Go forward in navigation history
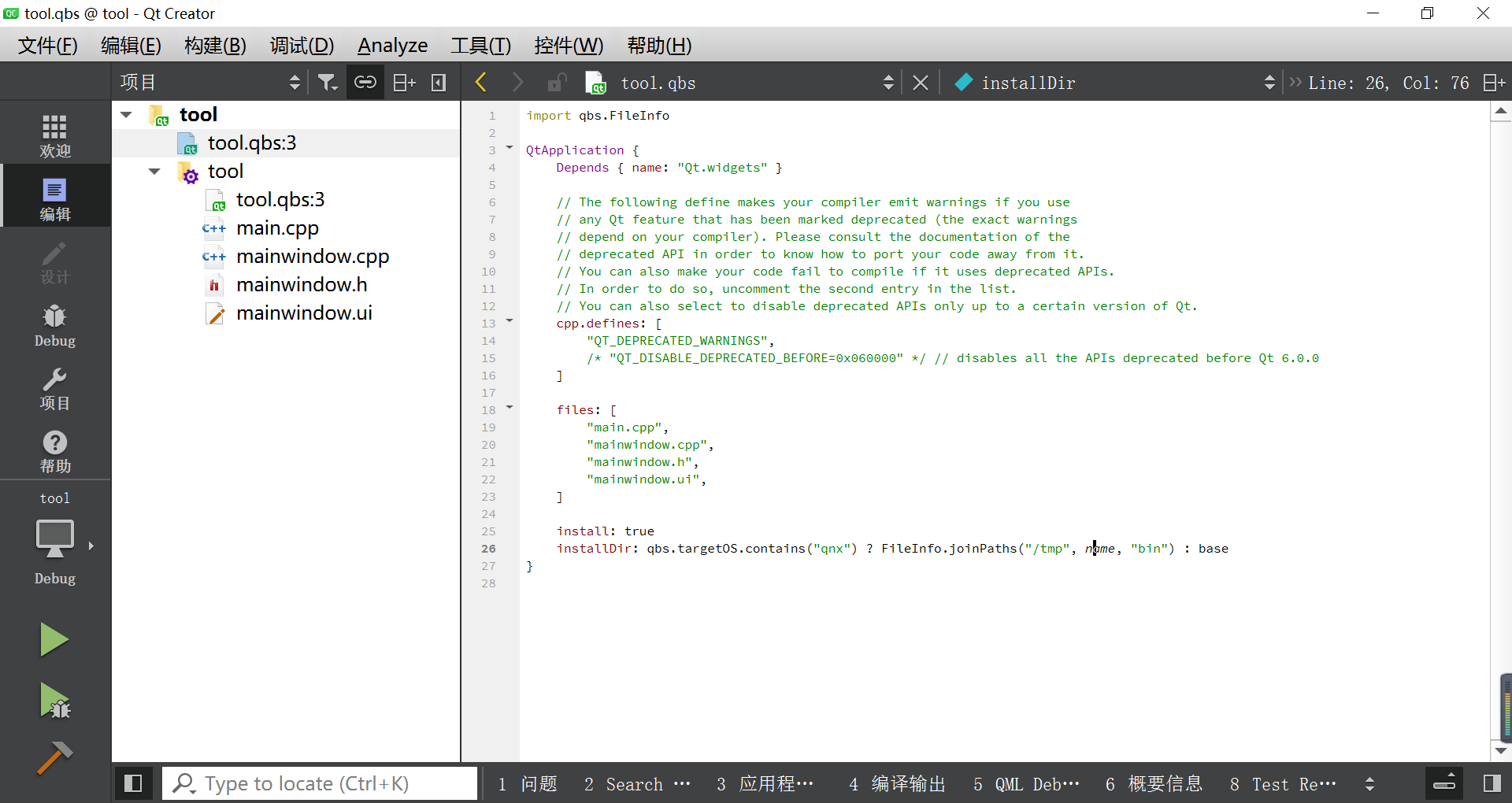Screen dimensions: 1512x803 click(x=517, y=83)
